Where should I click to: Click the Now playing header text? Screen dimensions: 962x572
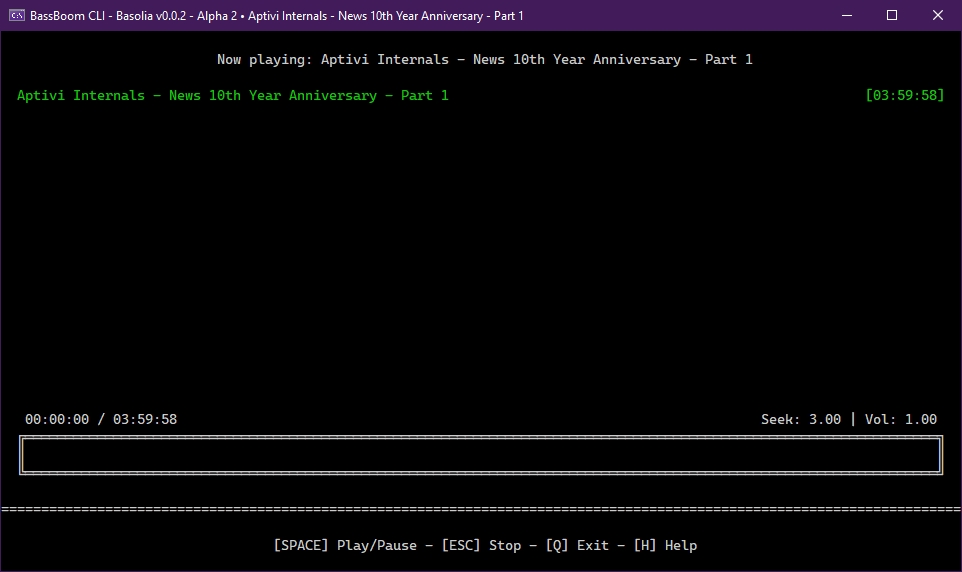[x=484, y=59]
